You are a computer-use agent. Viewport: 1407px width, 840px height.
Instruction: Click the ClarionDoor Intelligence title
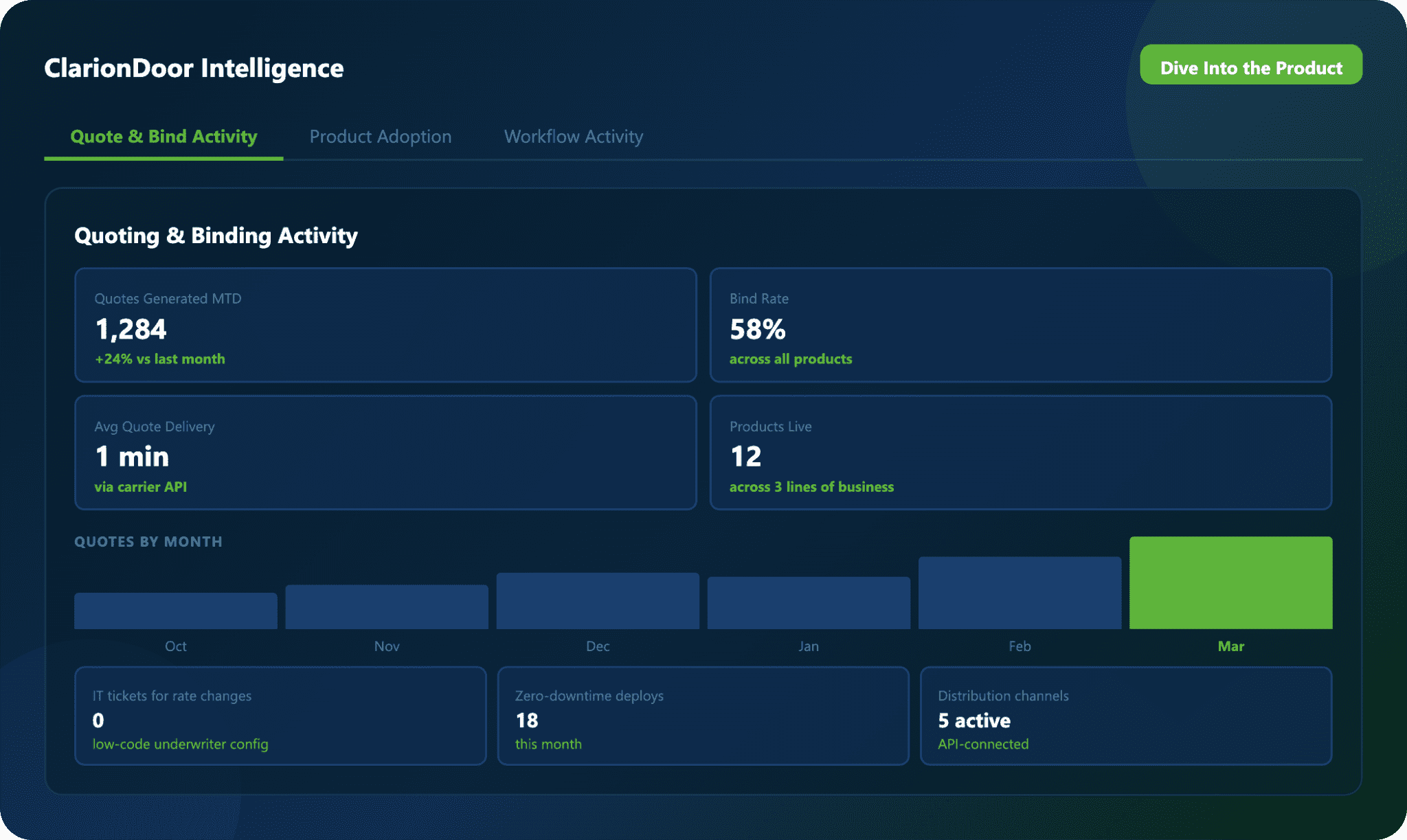pyautogui.click(x=194, y=68)
